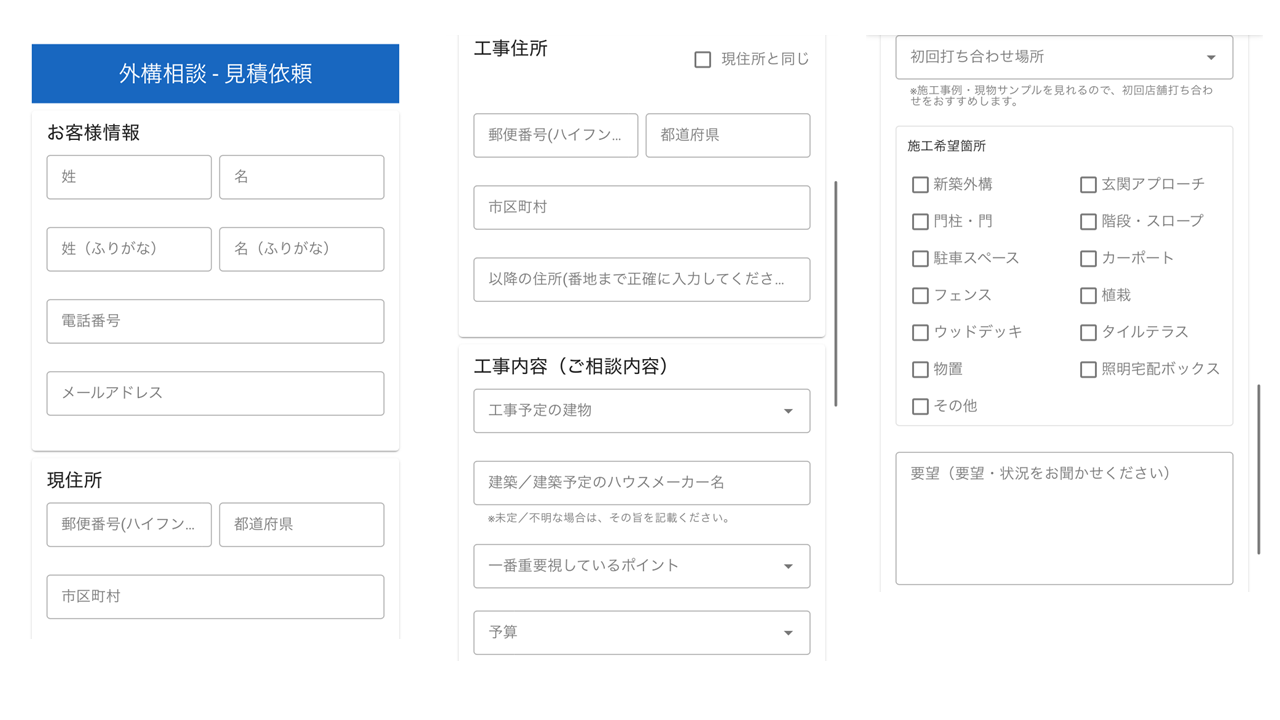This screenshot has height=720, width=1280.
Task: Check the 照明宅配ボックス option
Action: (x=1088, y=370)
